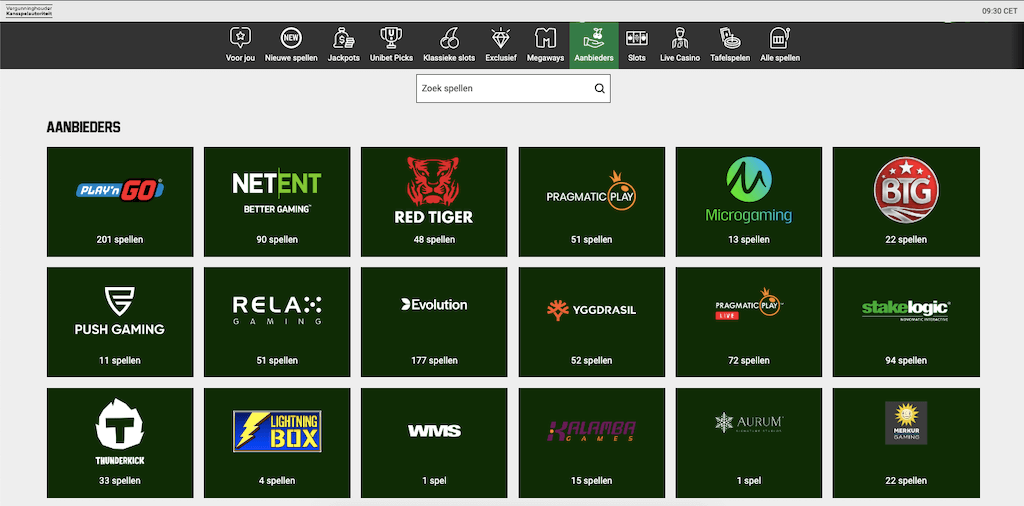Screen dimensions: 1024x506
Task: Focus the Zoek spellen search field
Action: (513, 89)
